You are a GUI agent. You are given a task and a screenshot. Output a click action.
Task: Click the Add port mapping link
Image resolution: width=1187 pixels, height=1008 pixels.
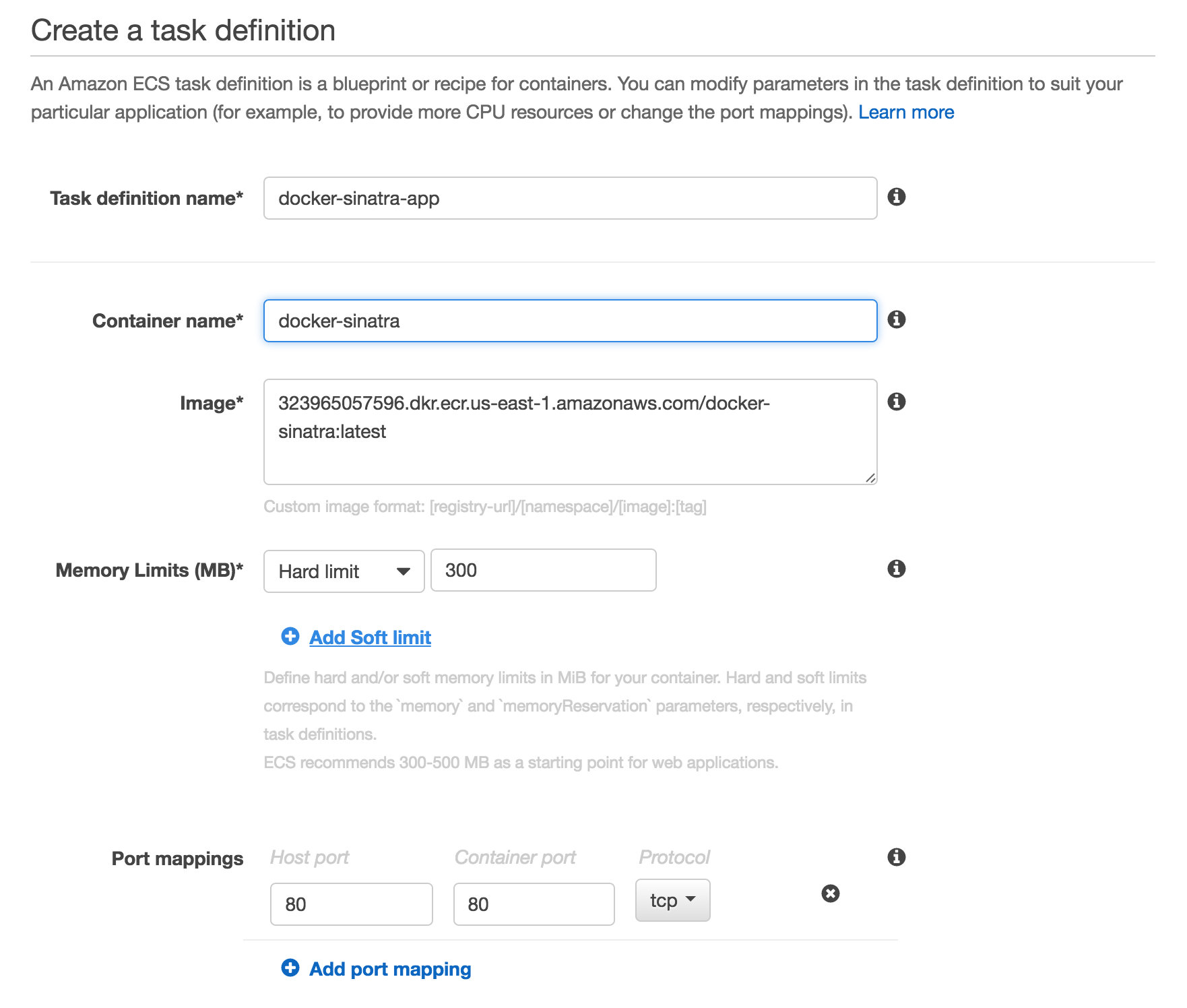click(x=389, y=968)
